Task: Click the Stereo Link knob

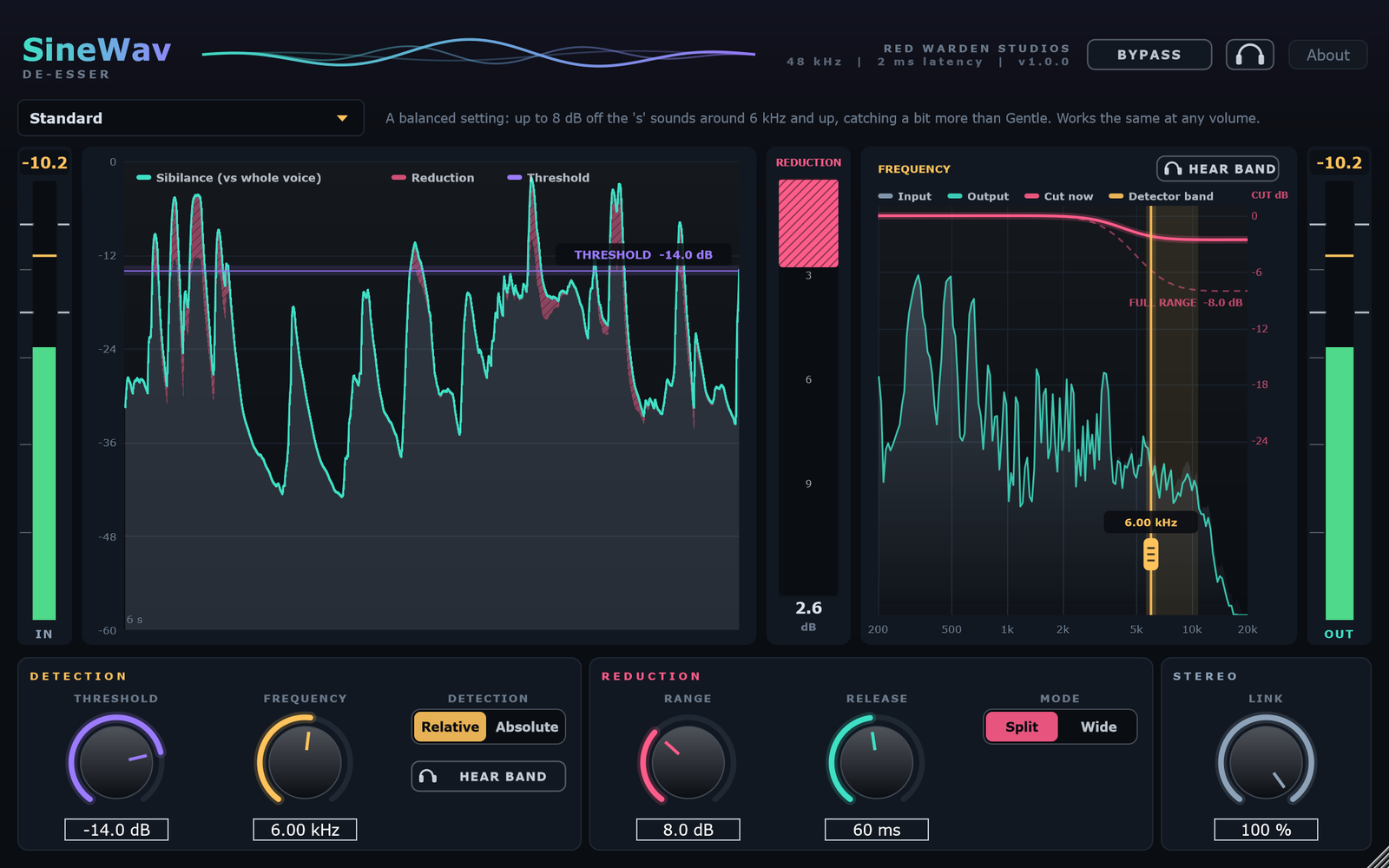Action: click(x=1266, y=761)
